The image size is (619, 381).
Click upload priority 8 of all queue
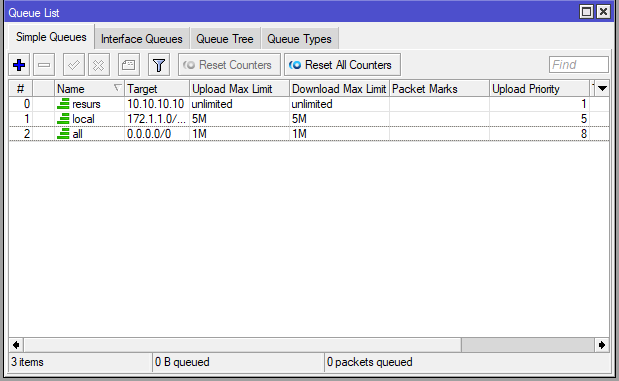click(584, 134)
